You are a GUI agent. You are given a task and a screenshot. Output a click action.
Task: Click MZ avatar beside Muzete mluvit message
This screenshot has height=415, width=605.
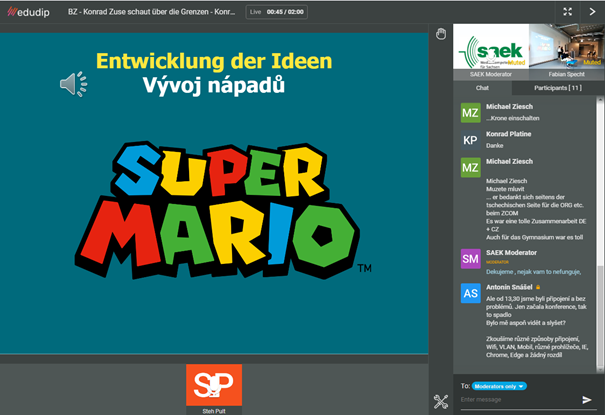[470, 167]
